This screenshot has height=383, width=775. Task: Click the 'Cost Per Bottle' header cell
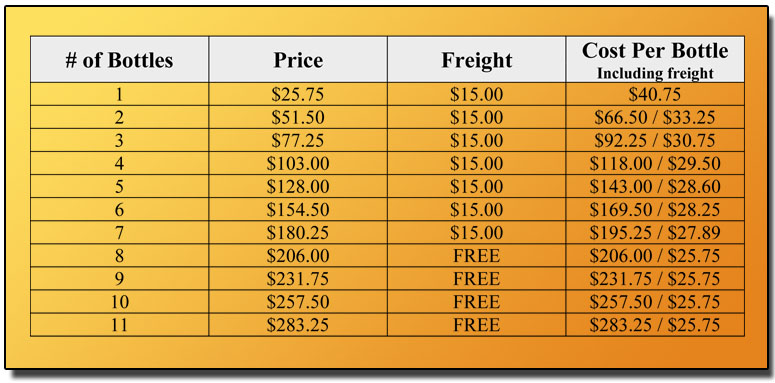[x=655, y=59]
